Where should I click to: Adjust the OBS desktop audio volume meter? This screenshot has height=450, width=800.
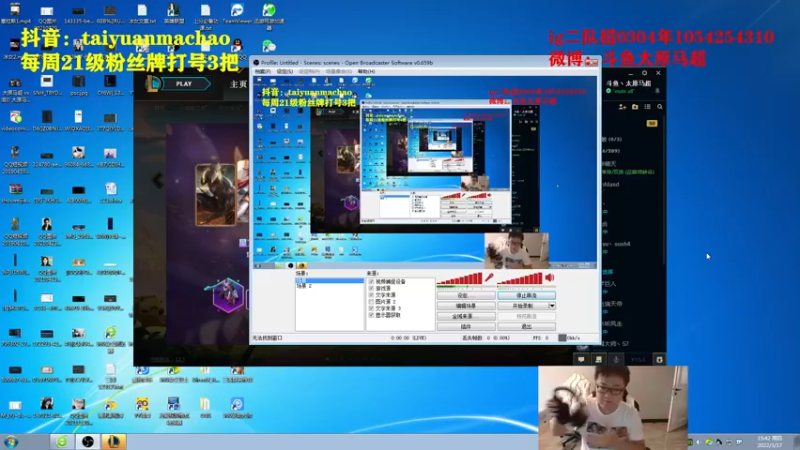(519, 279)
